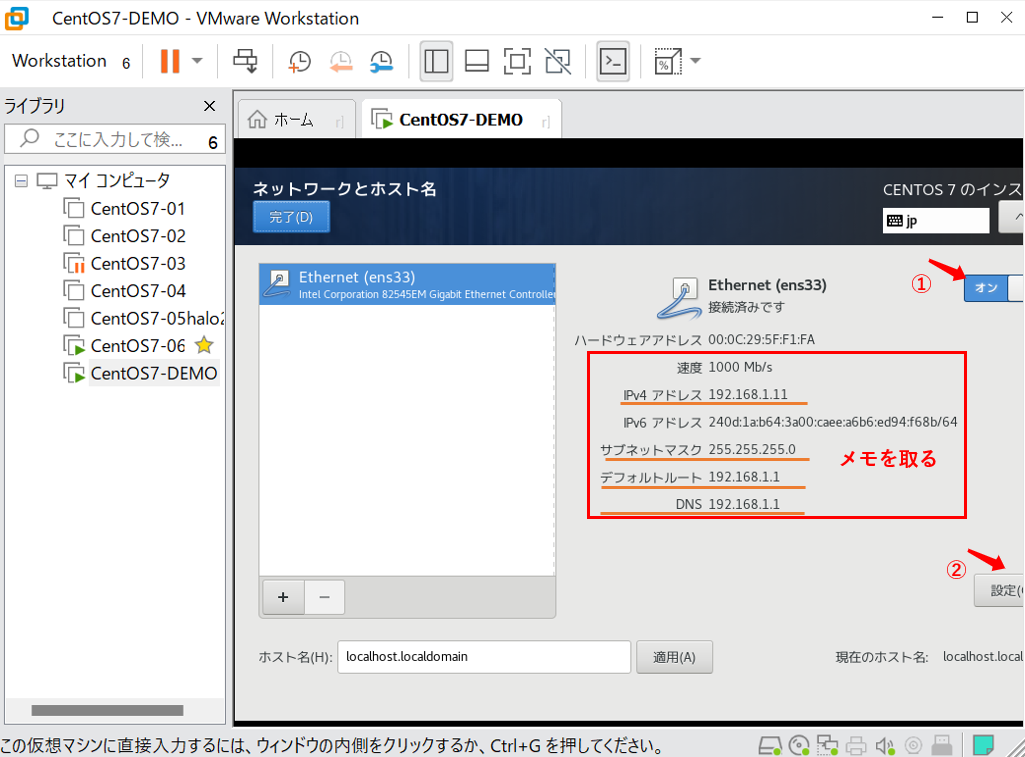1025x757 pixels.
Task: Toggle the library sidebar view
Action: pyautogui.click(x=436, y=61)
